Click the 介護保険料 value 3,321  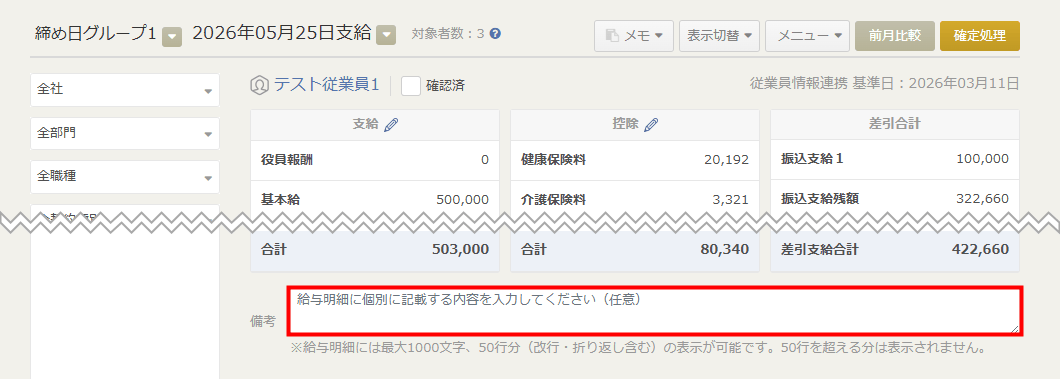(x=731, y=199)
